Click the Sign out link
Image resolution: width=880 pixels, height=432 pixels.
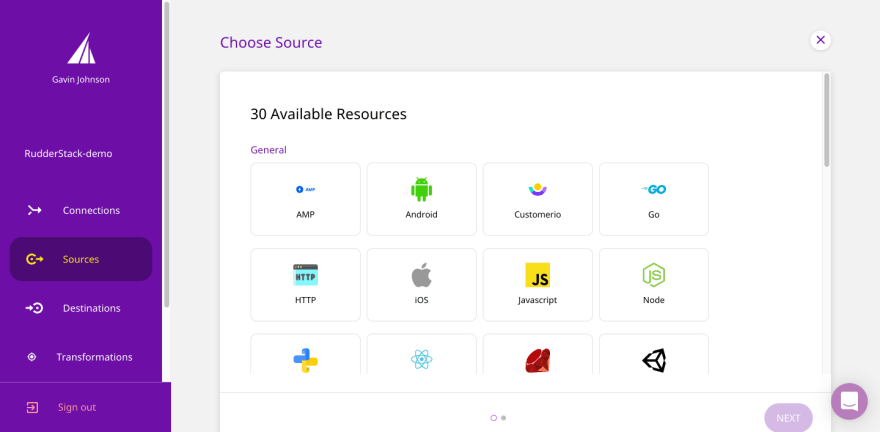(x=76, y=407)
